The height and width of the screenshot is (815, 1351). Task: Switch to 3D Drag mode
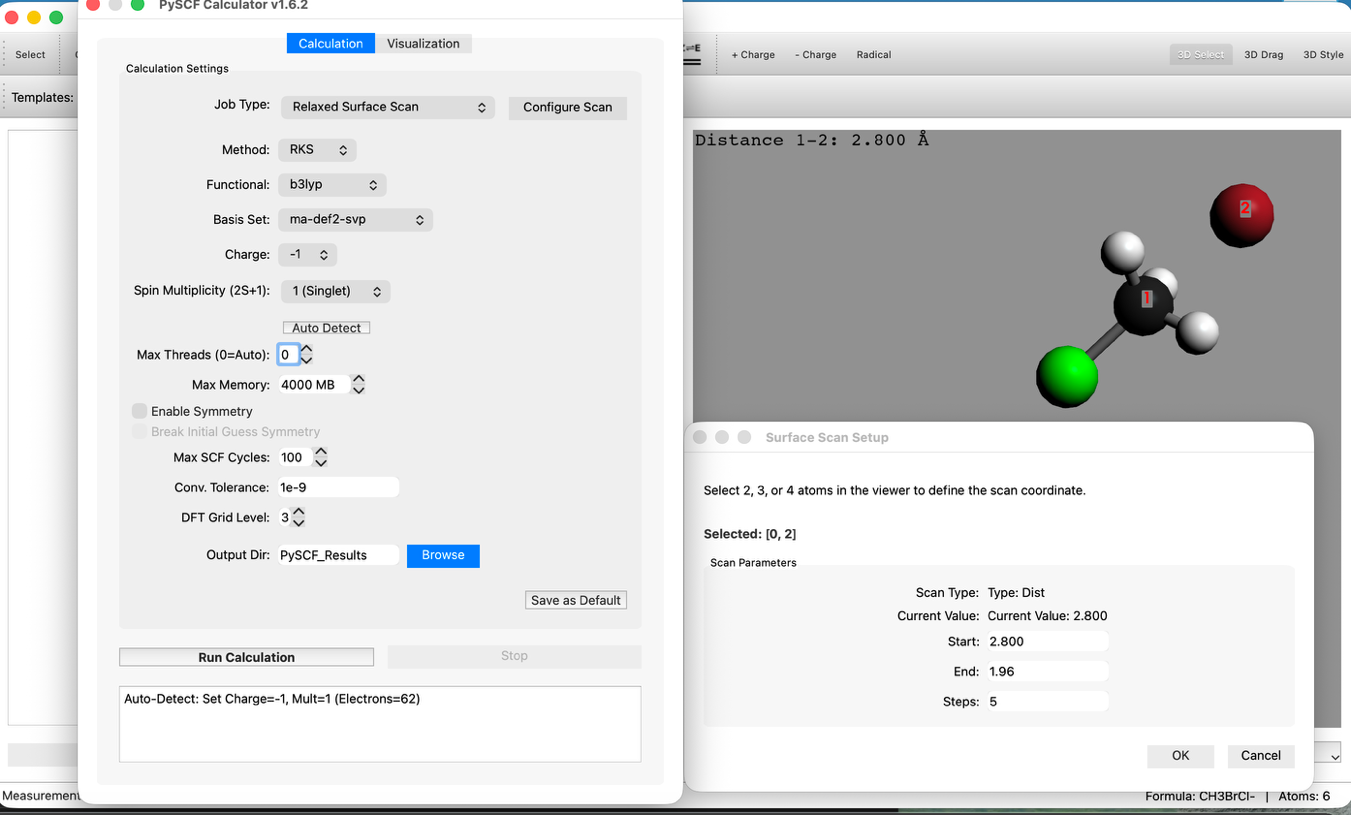[1264, 55]
